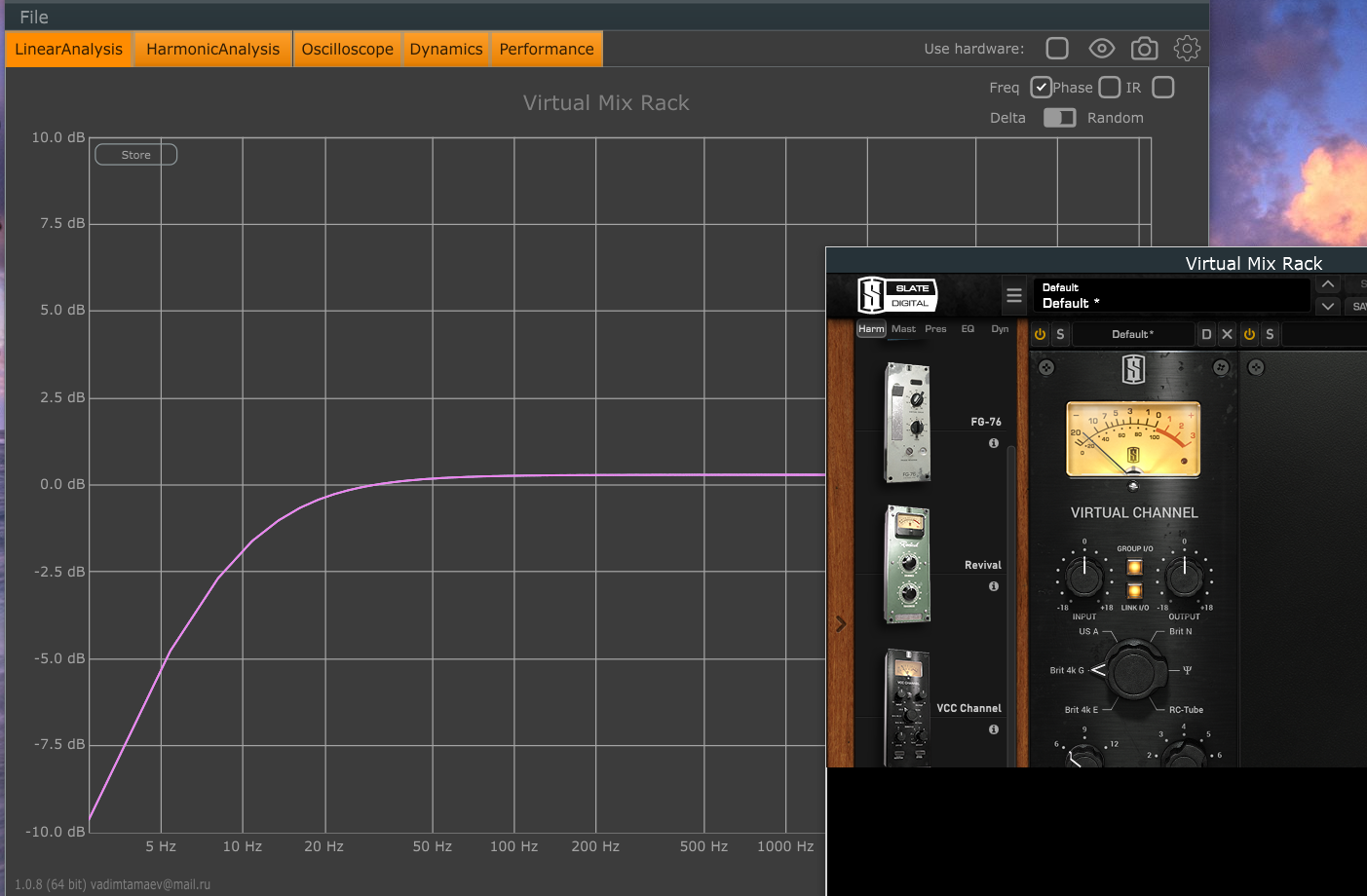Enable the IR checkbox
This screenshot has height=896, width=1367.
1163,88
